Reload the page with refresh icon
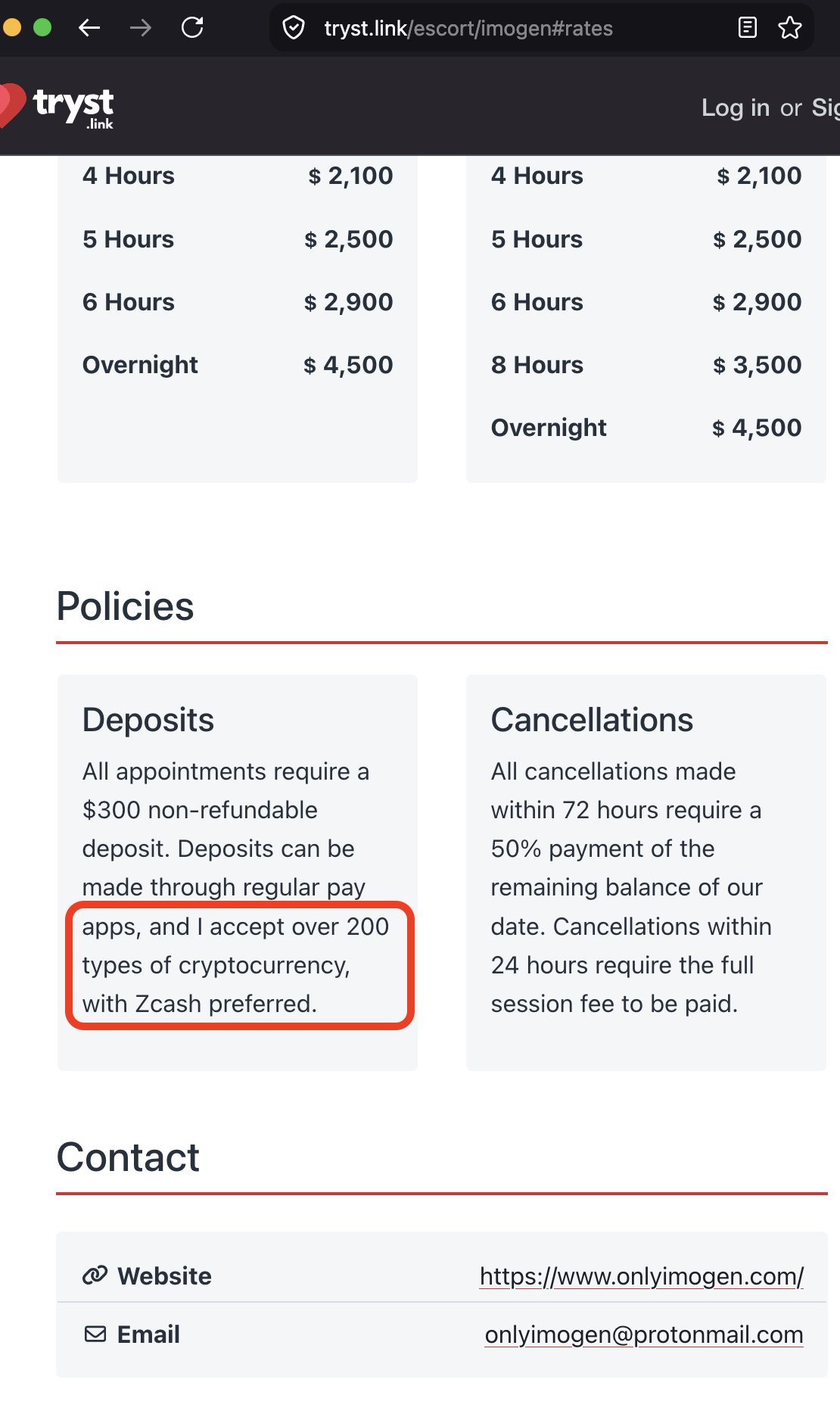840x1417 pixels. pos(192,28)
